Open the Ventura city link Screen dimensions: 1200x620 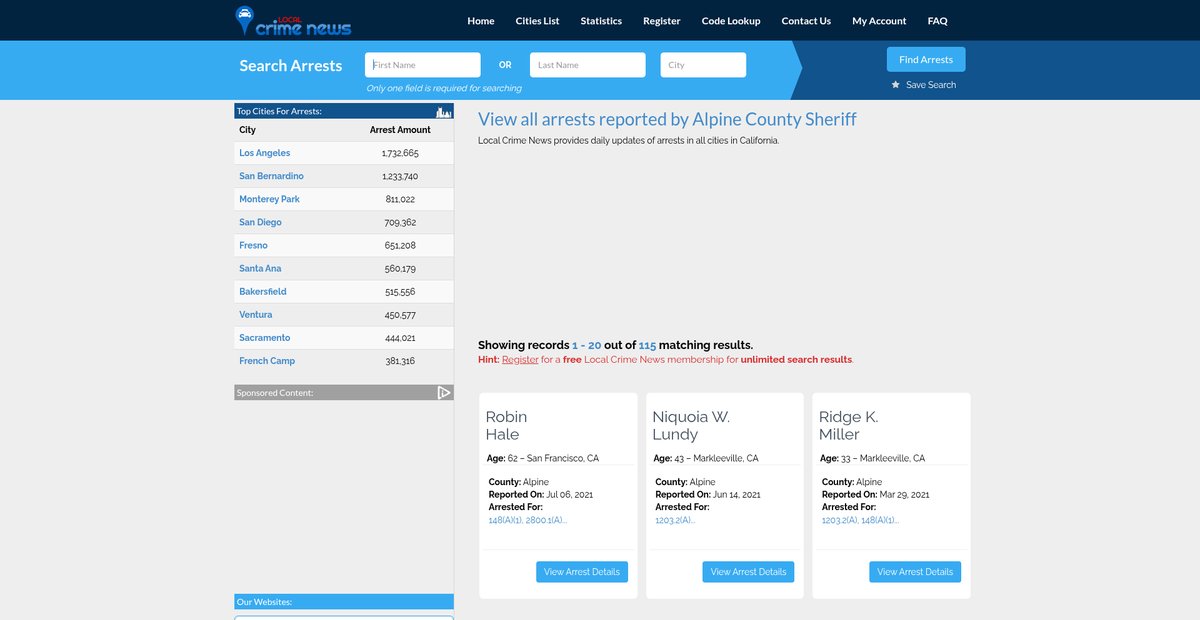point(256,314)
